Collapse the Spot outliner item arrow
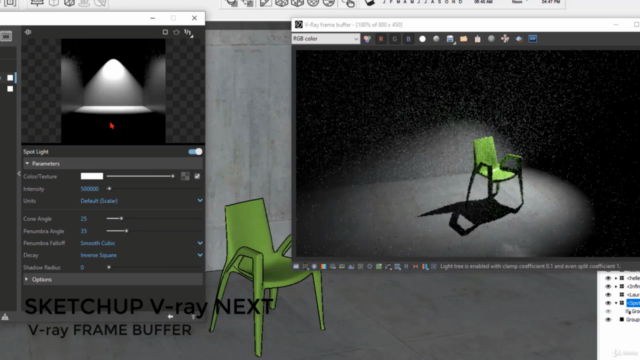Viewport: 640px width, 360px height. tap(616, 303)
